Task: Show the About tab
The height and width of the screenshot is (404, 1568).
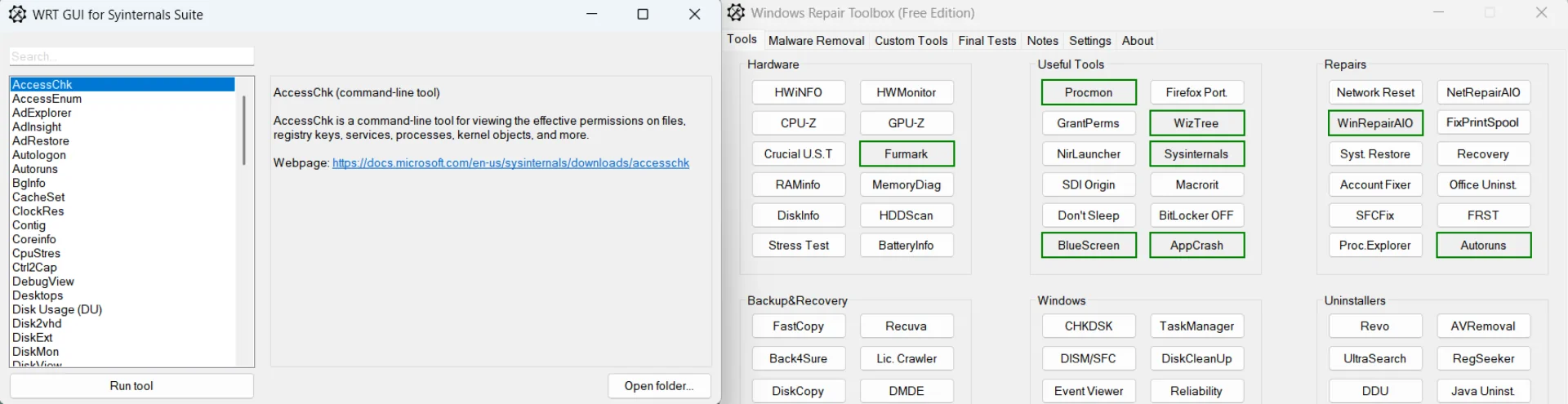Action: point(1137,40)
